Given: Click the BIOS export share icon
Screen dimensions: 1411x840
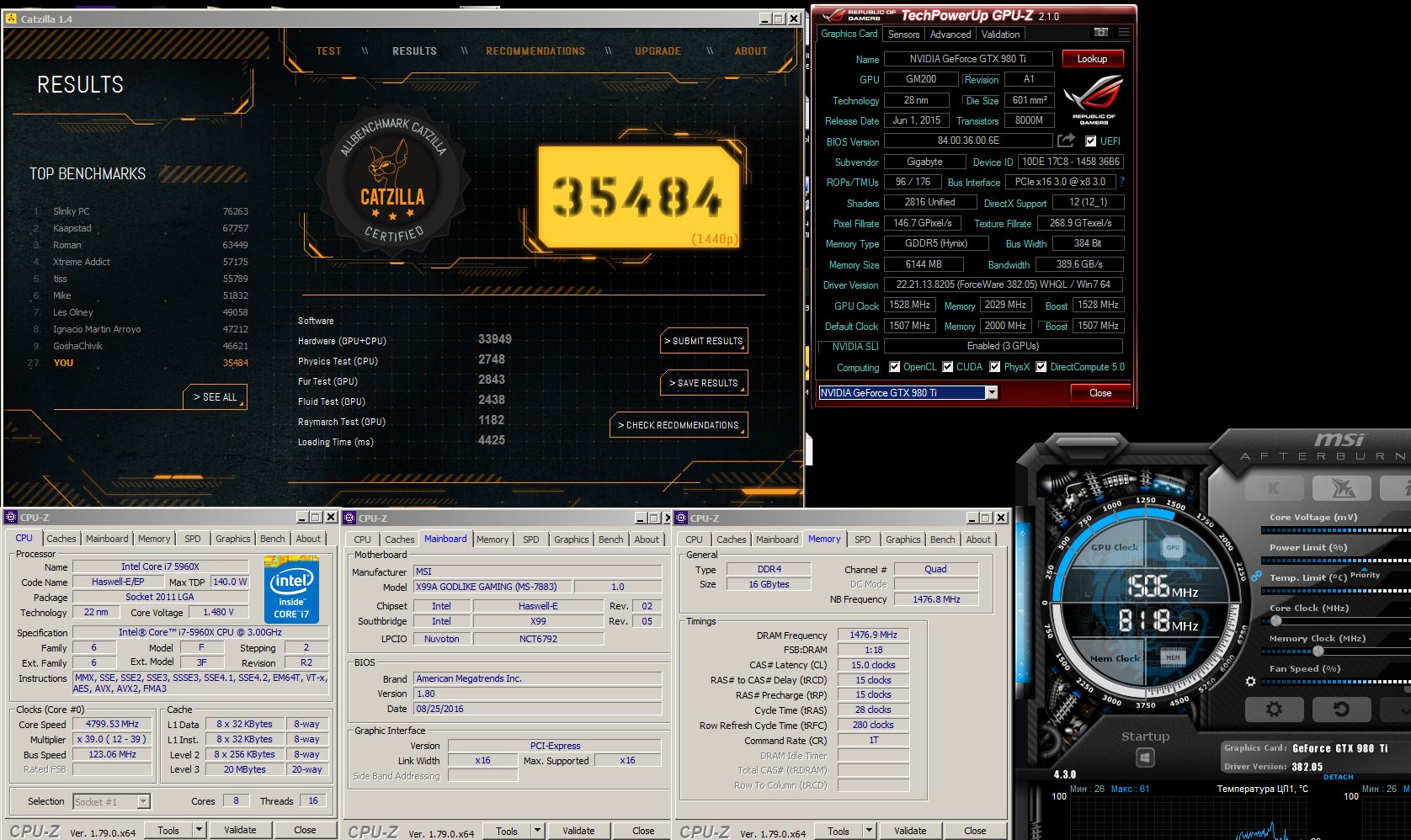Looking at the screenshot, I should (1066, 141).
